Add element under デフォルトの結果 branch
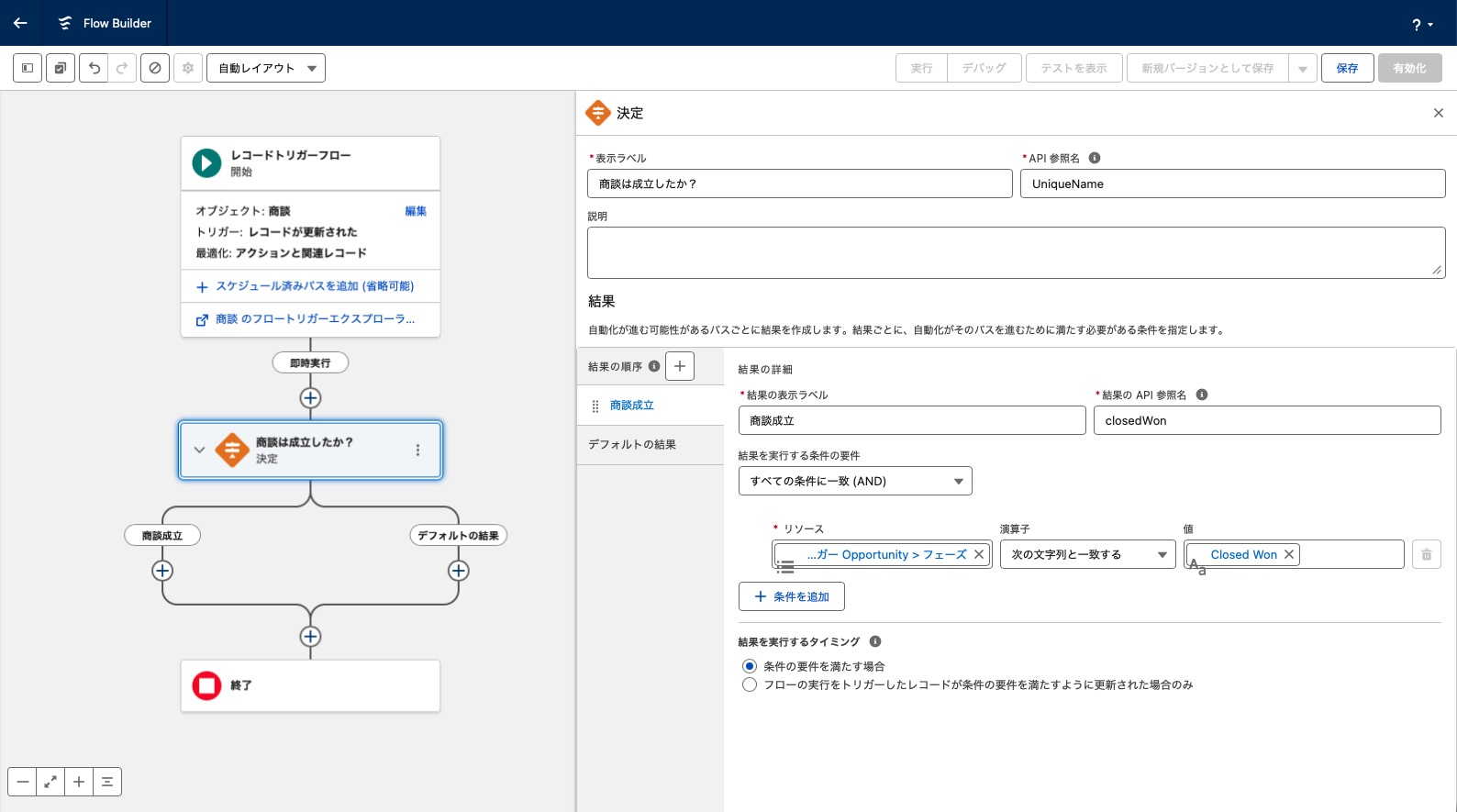The image size is (1457, 812). click(x=458, y=570)
